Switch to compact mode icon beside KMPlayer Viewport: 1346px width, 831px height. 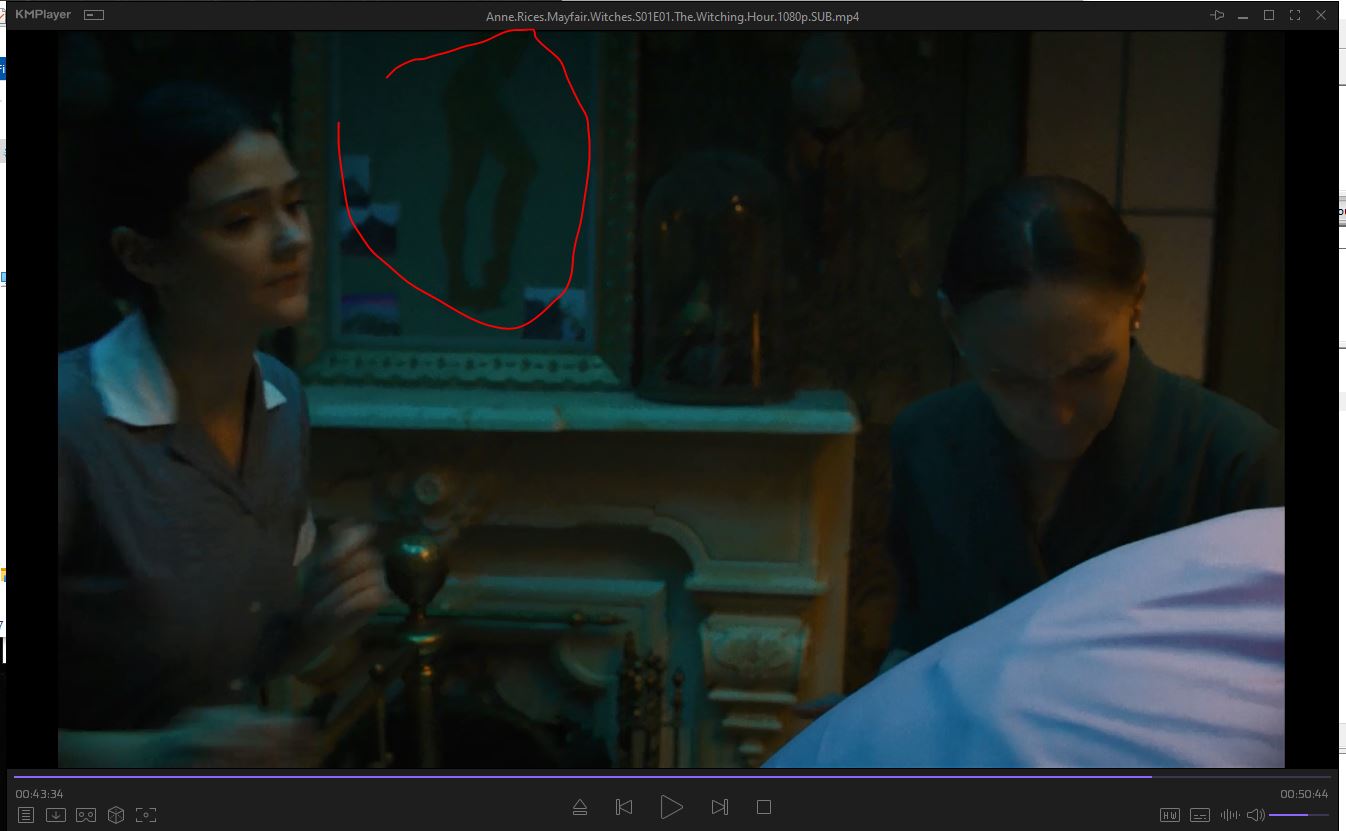pyautogui.click(x=94, y=15)
